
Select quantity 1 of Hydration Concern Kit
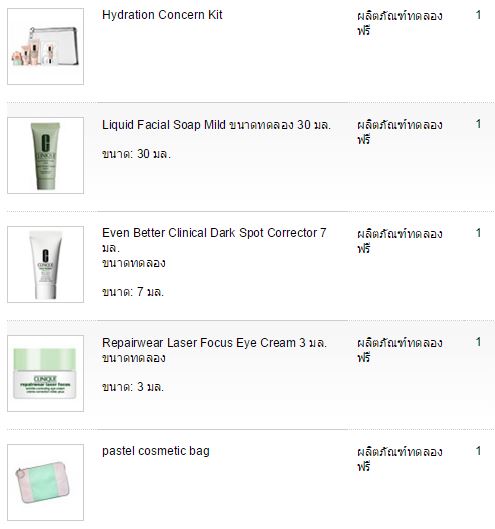[478, 15]
